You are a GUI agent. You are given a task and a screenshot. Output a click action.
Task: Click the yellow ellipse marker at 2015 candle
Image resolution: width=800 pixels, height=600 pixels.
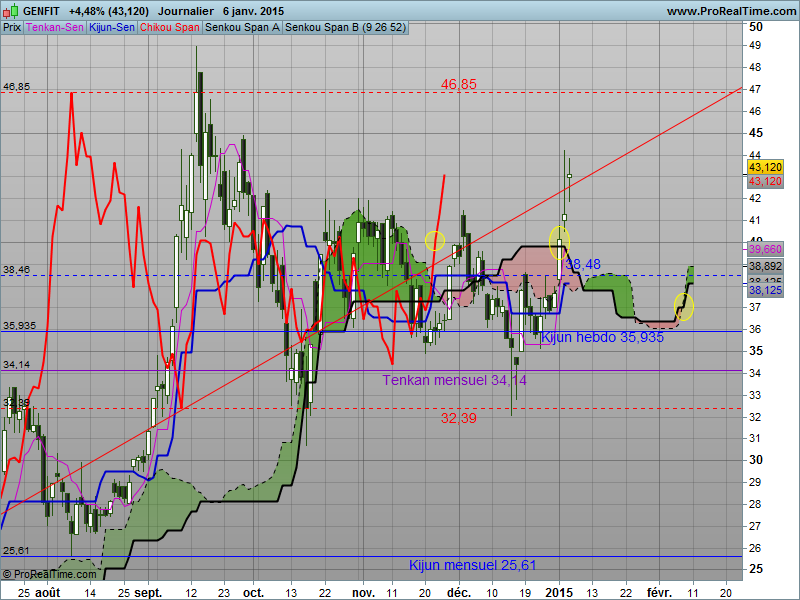coord(559,242)
